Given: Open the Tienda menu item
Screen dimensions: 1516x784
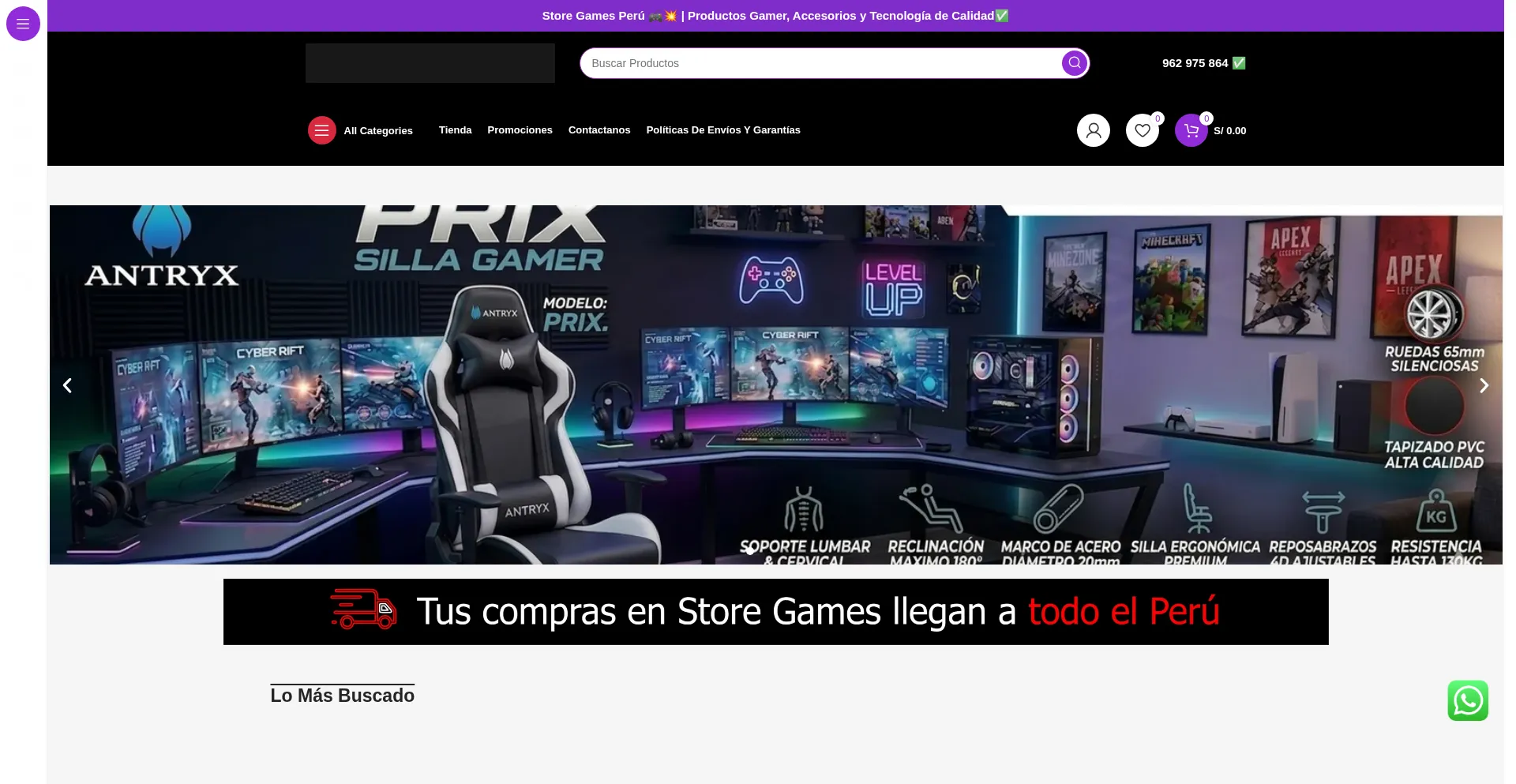Looking at the screenshot, I should (x=455, y=130).
